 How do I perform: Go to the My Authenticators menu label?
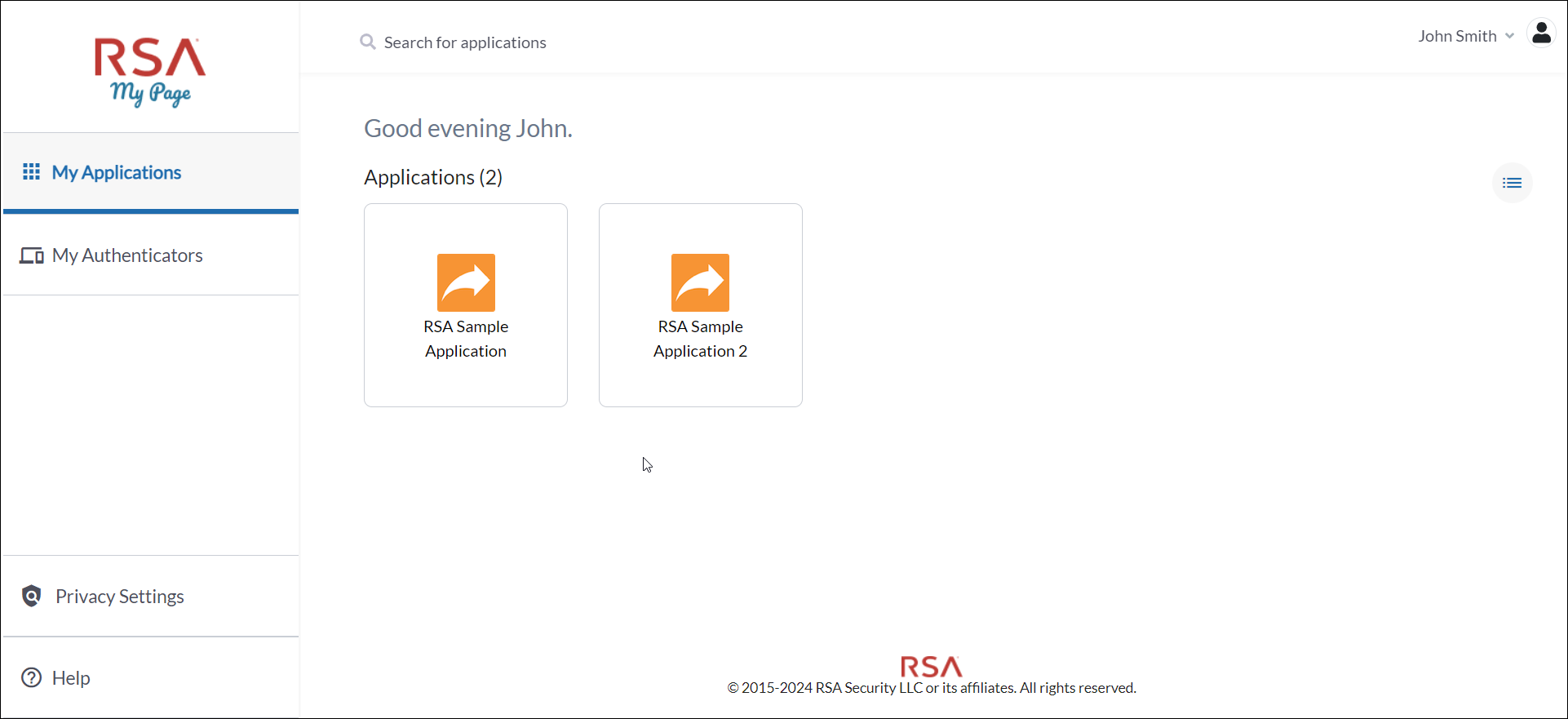pyautogui.click(x=127, y=255)
